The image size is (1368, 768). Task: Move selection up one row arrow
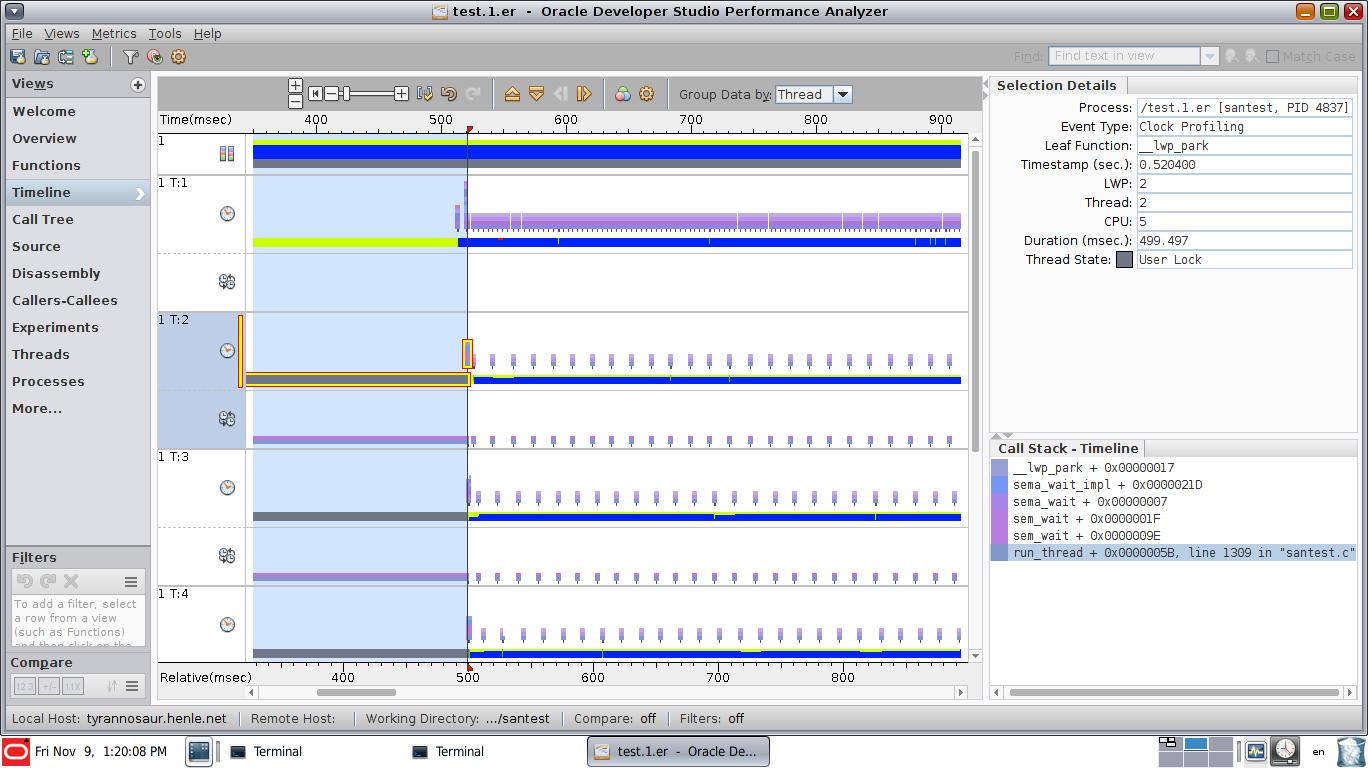click(512, 94)
